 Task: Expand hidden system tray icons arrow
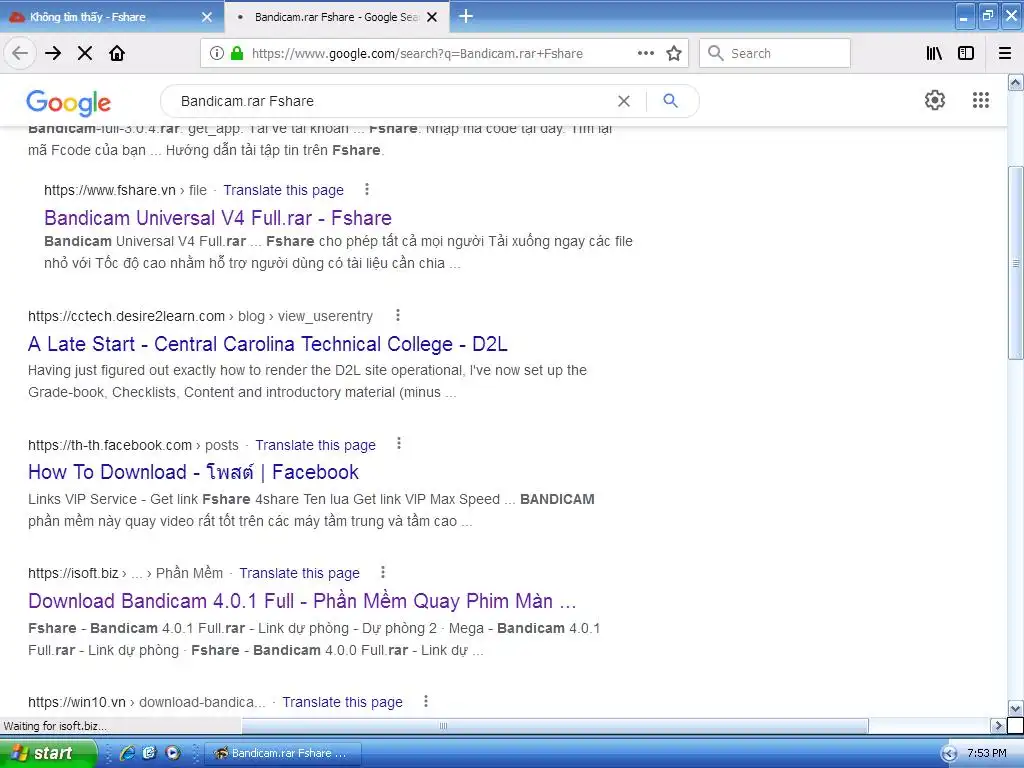point(949,754)
